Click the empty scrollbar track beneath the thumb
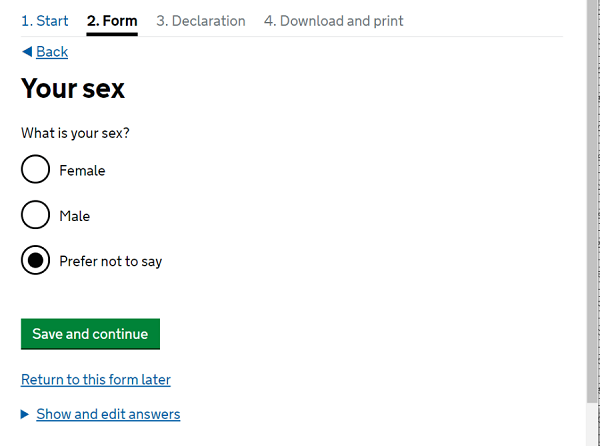 point(592,424)
